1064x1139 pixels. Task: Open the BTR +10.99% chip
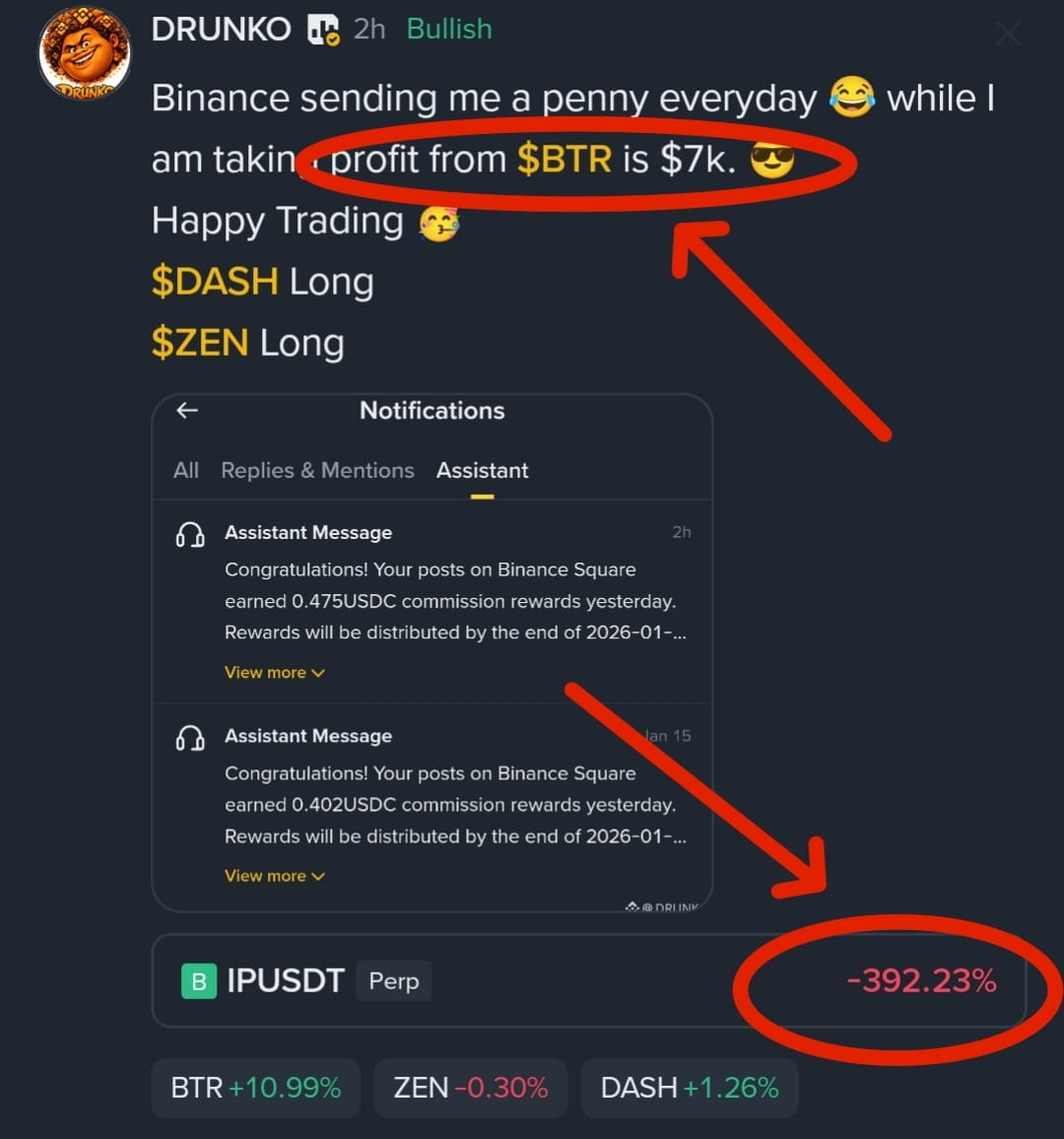(x=255, y=1088)
